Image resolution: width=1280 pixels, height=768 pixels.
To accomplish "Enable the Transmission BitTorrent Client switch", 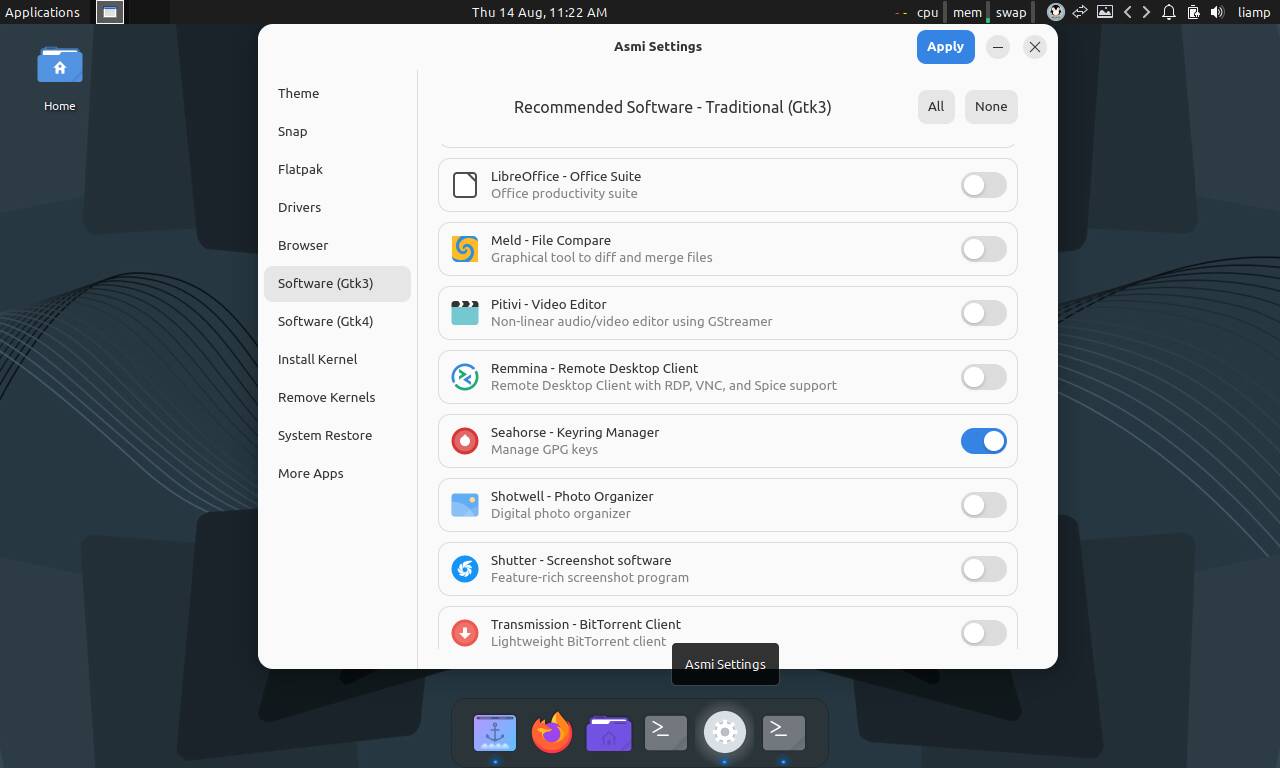I will point(983,633).
